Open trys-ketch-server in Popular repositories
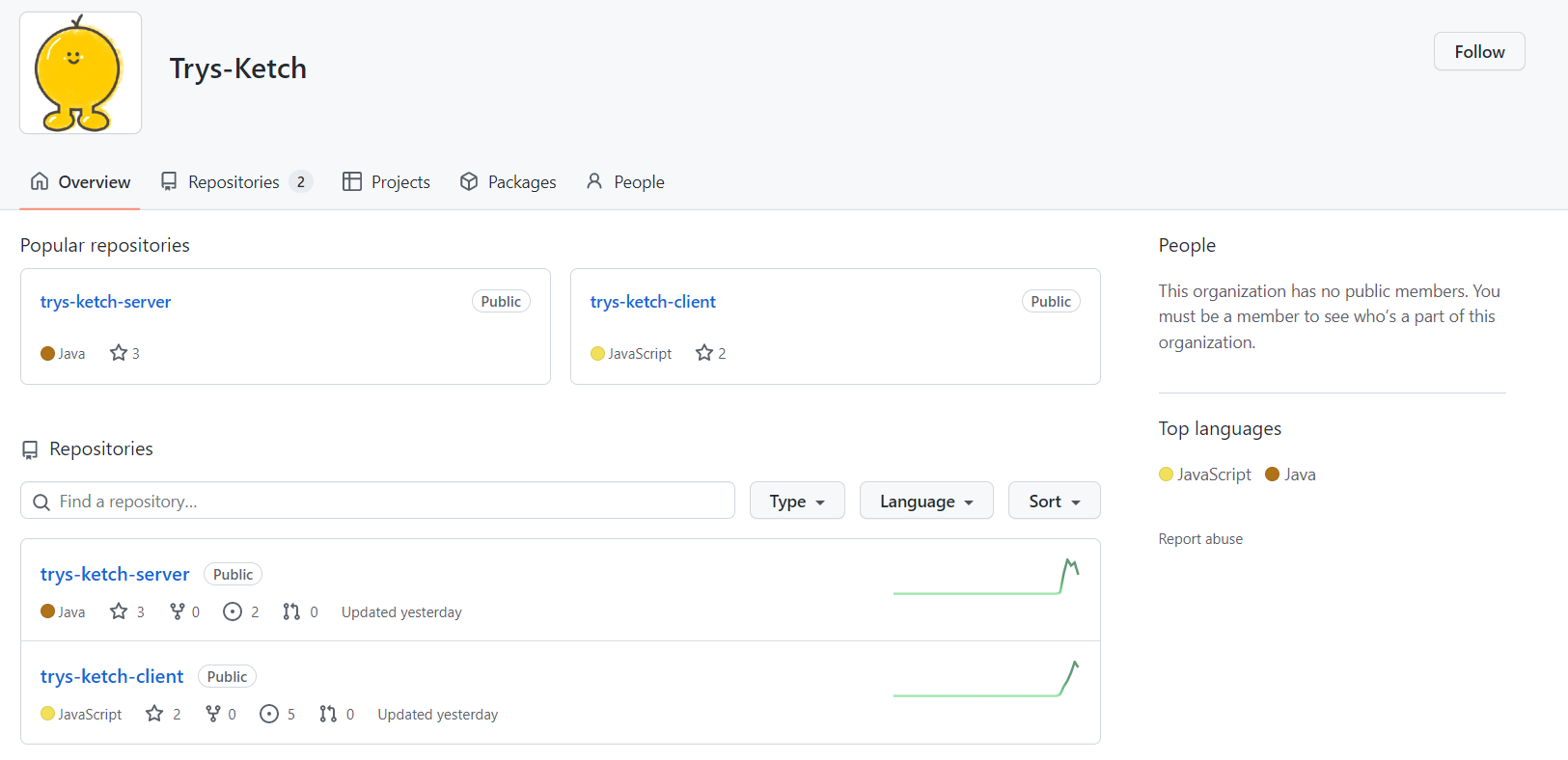Screen dimensions: 1568x760 point(105,301)
